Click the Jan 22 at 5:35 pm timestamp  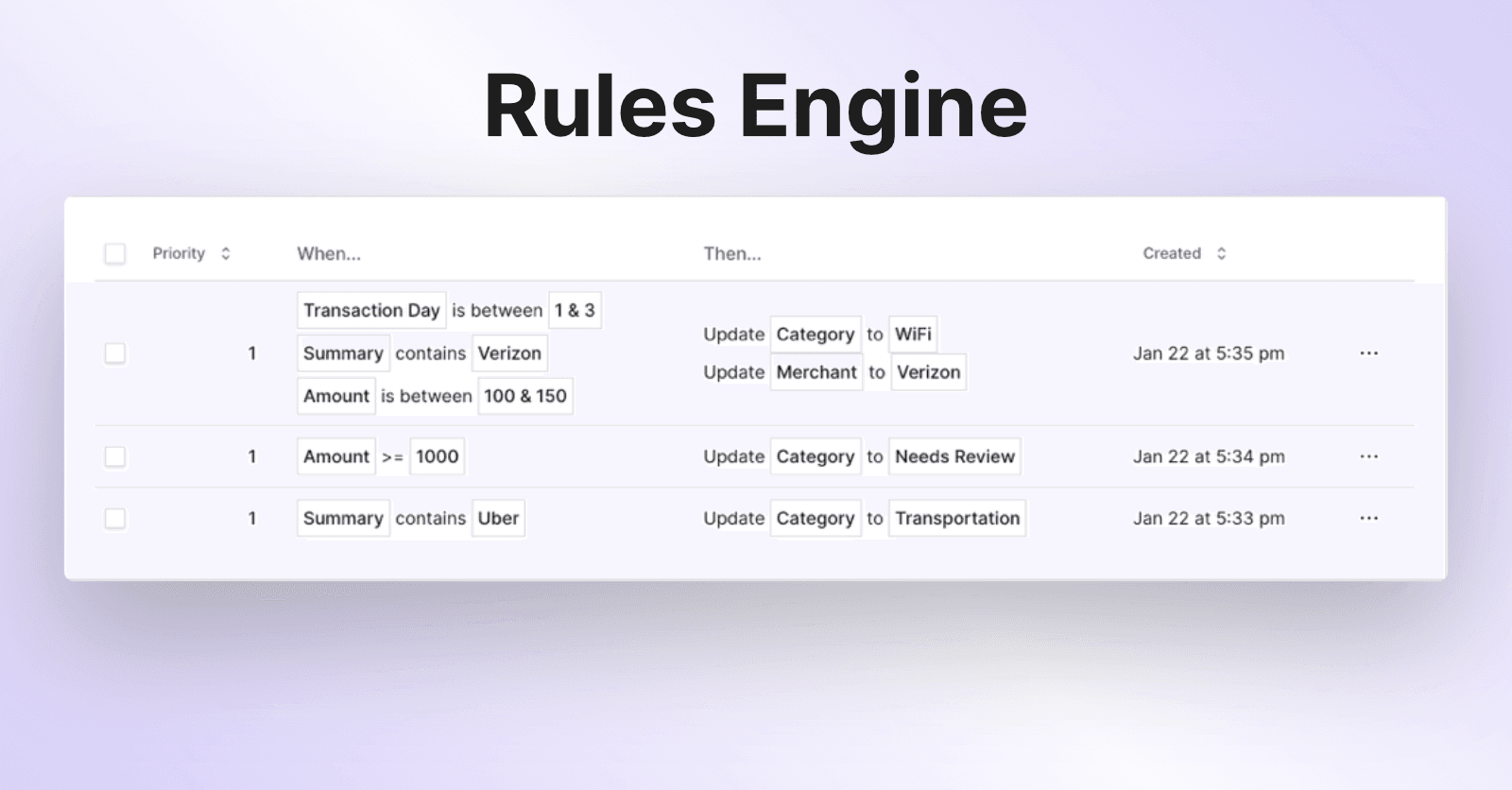[1209, 353]
